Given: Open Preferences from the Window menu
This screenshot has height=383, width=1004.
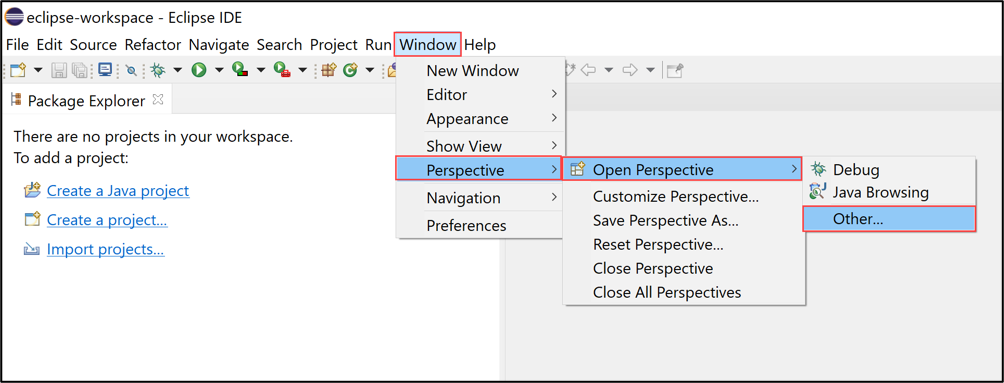Looking at the screenshot, I should pyautogui.click(x=479, y=225).
